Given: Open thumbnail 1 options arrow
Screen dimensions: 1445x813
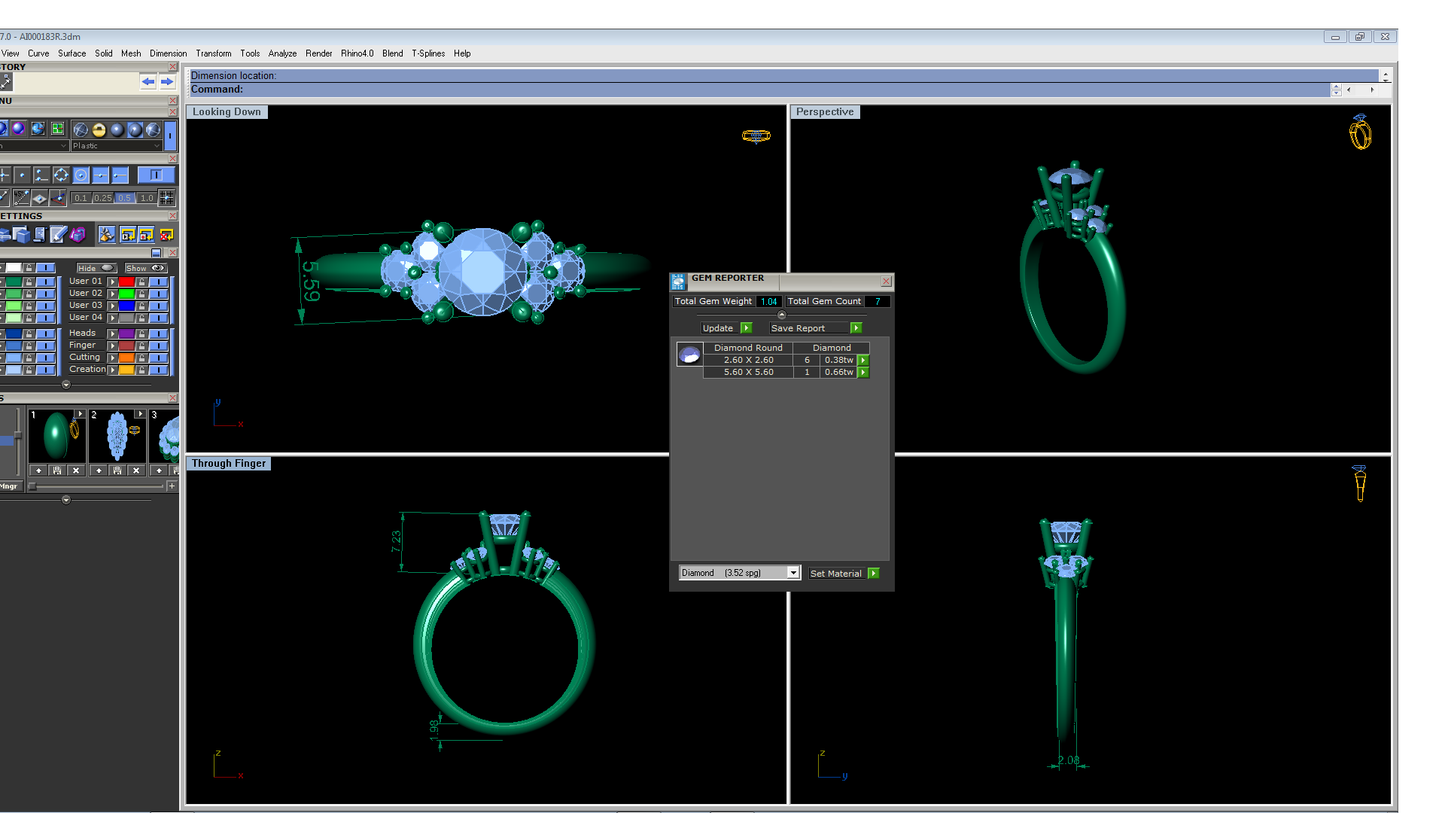Looking at the screenshot, I should [80, 413].
